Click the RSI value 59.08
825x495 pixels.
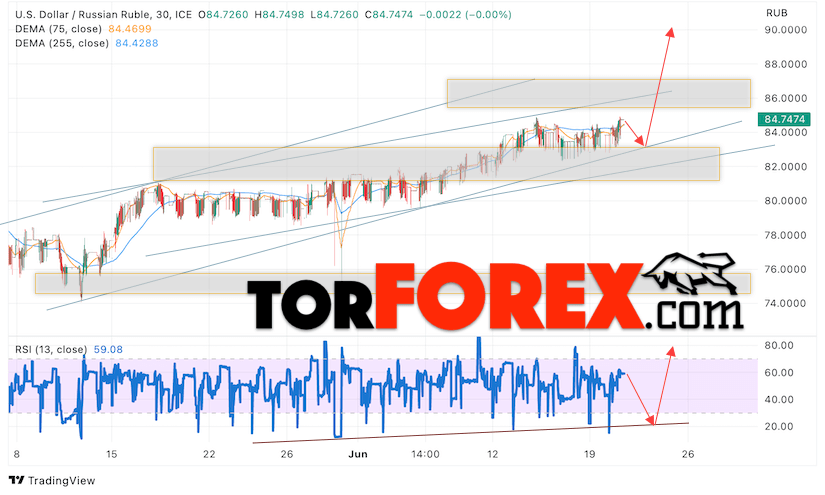click(108, 349)
